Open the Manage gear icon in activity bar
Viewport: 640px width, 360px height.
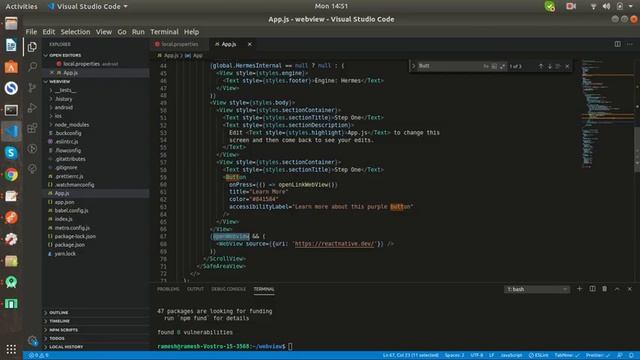pos(32,340)
